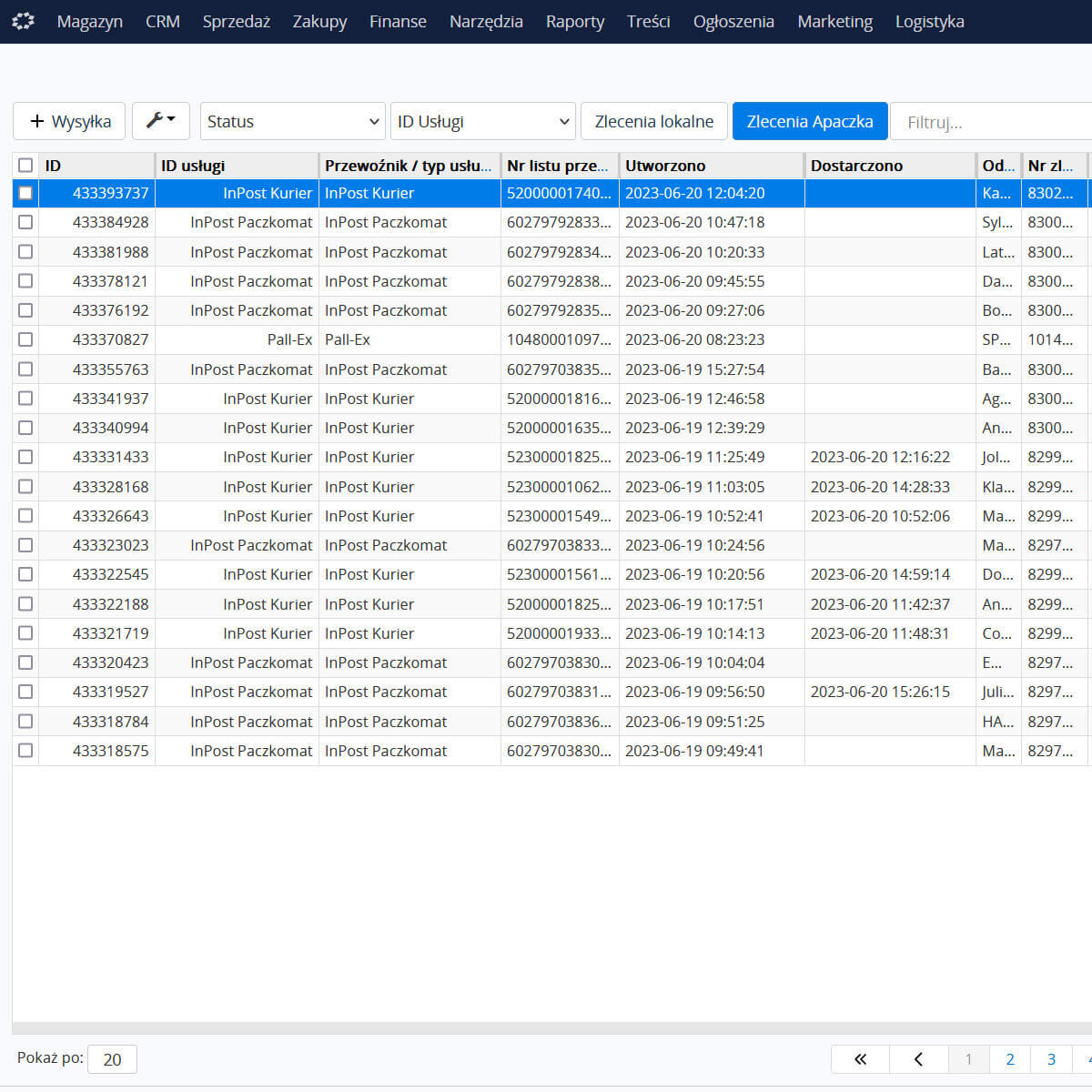This screenshot has width=1092, height=1092.
Task: Select the Zlecenia Apaczka button
Action: pos(810,121)
